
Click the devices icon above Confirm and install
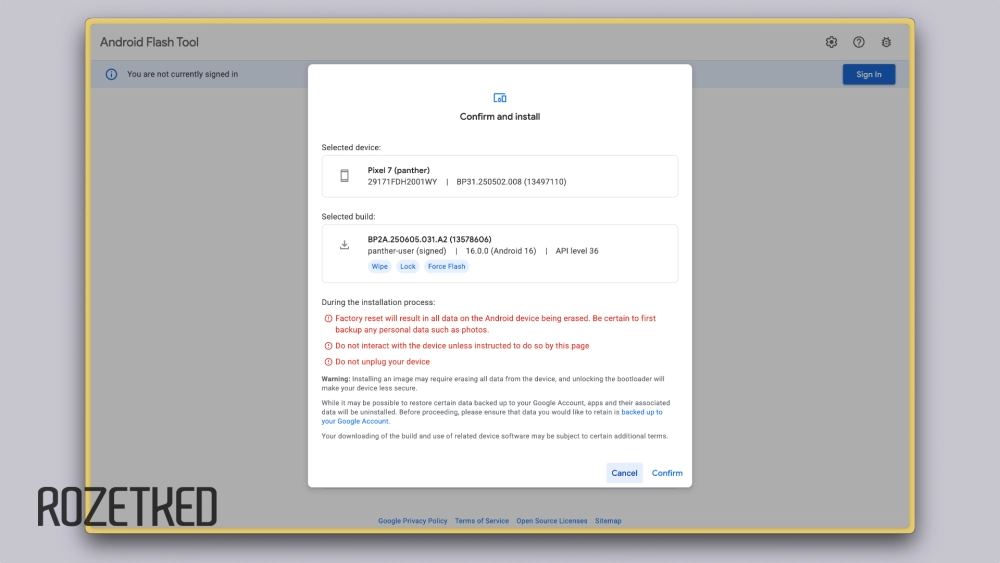500,98
